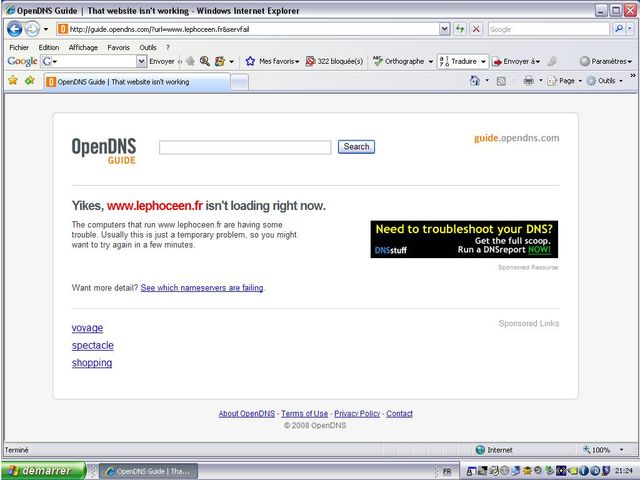Viewport: 640px width, 480px height.
Task: Click the spectacle sponsored link
Action: click(93, 345)
